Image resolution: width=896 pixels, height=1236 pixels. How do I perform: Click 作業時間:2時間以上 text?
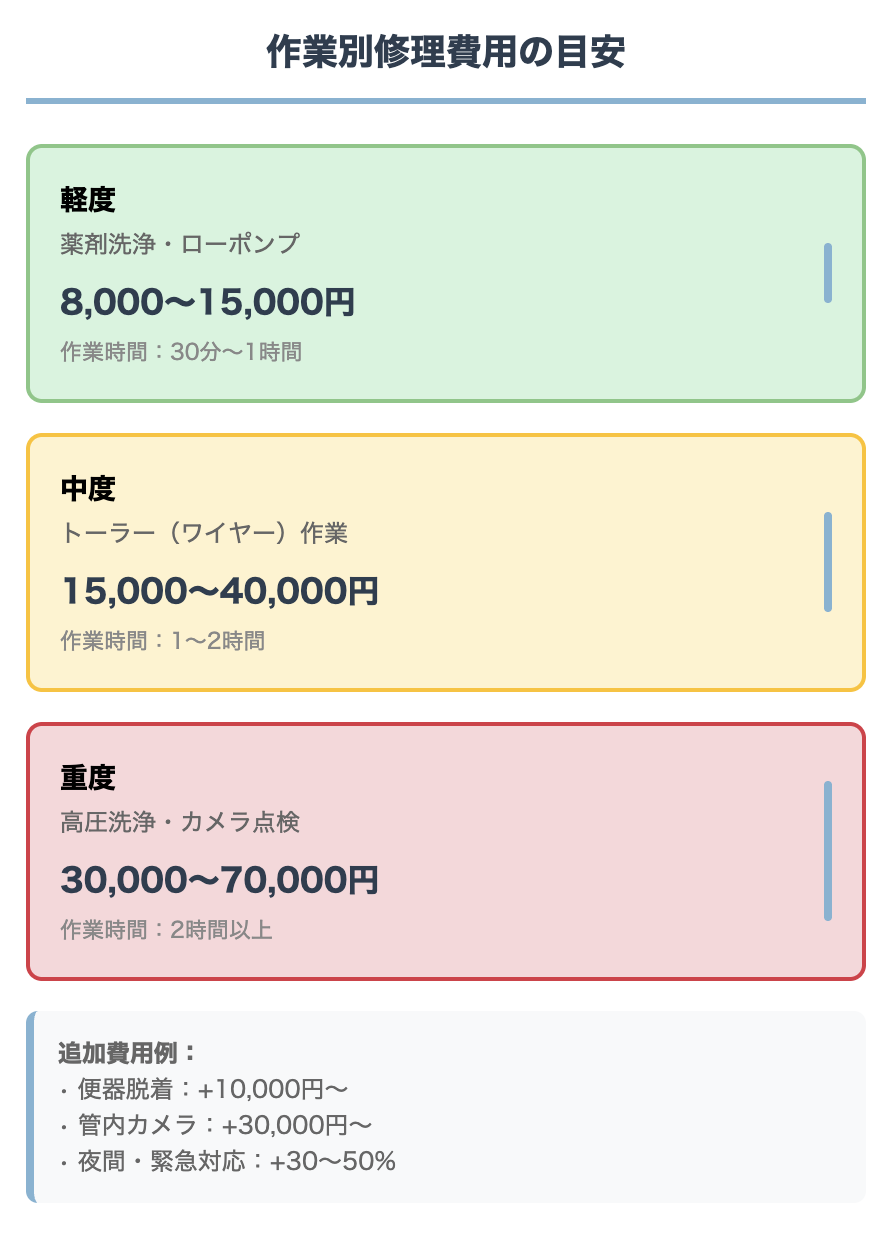(166, 930)
